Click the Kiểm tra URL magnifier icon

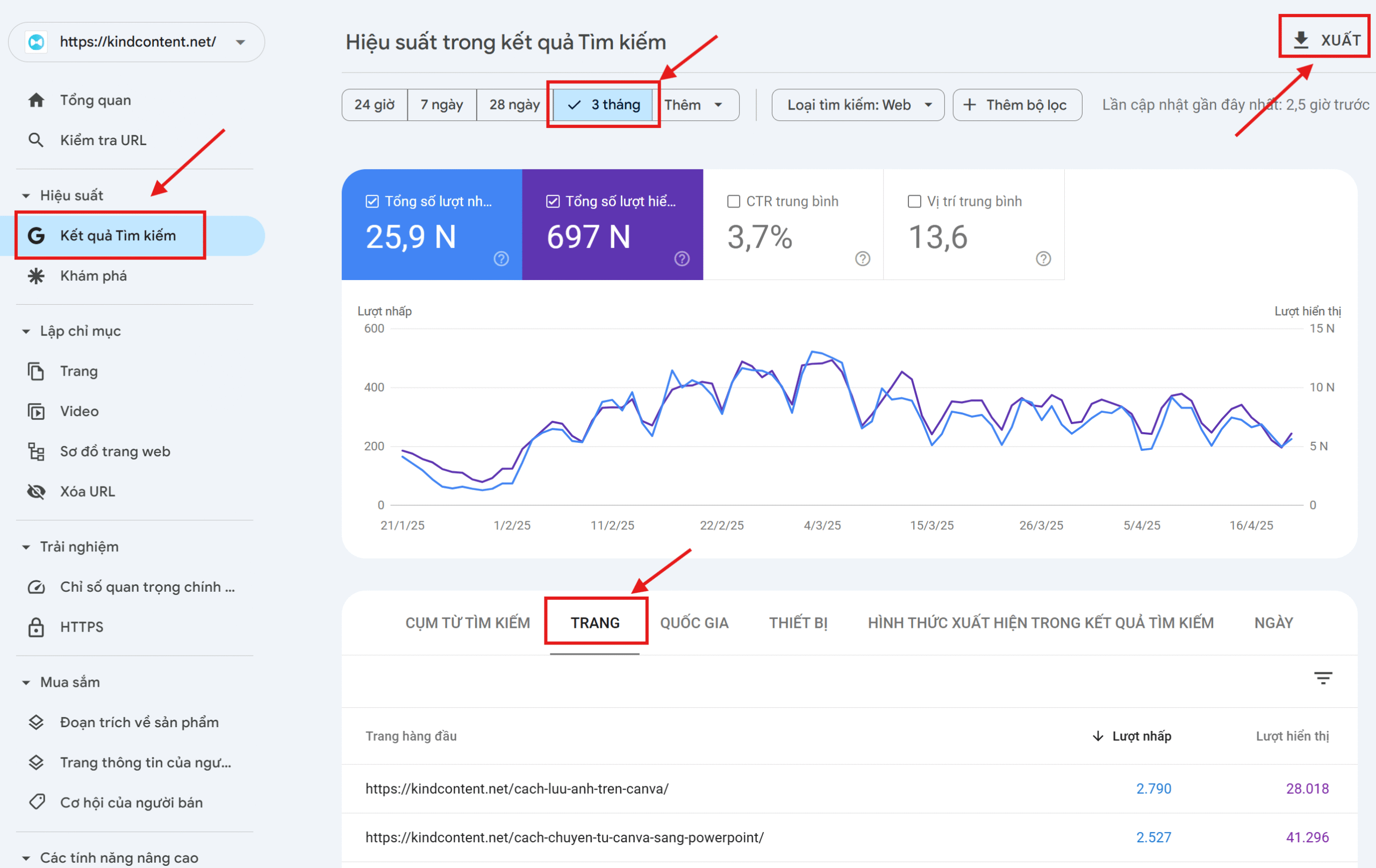pyautogui.click(x=36, y=140)
